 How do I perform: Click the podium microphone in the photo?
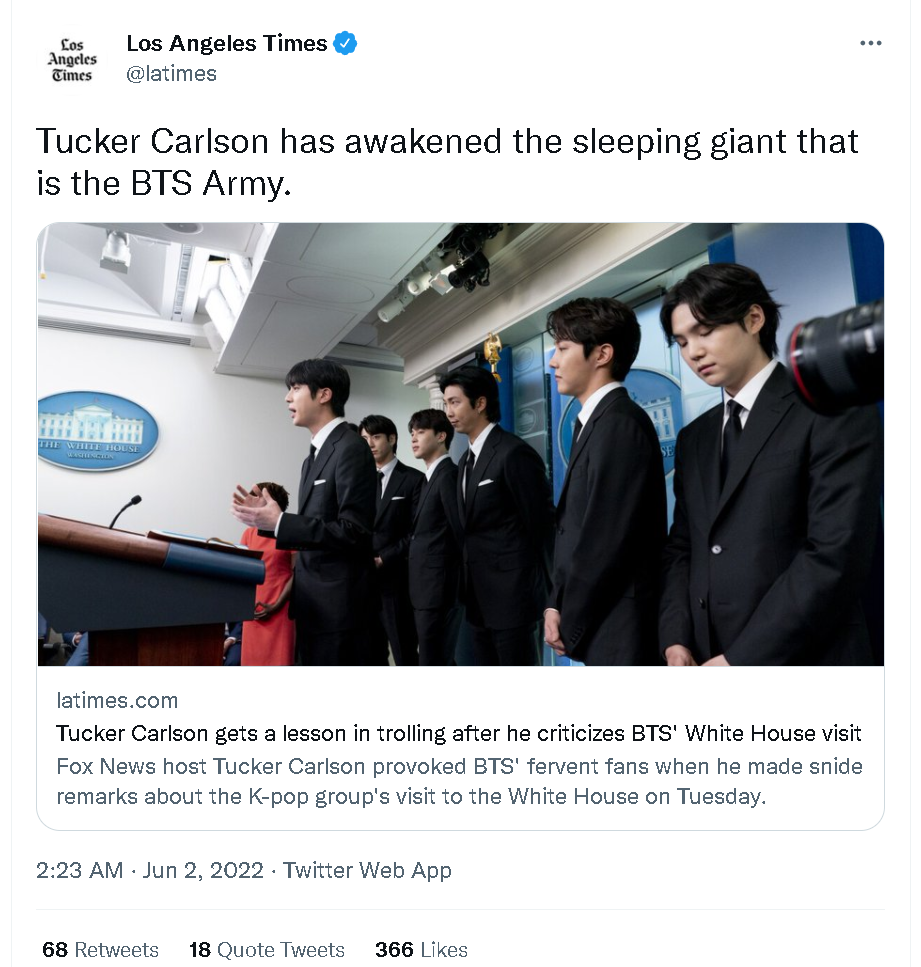tap(125, 510)
